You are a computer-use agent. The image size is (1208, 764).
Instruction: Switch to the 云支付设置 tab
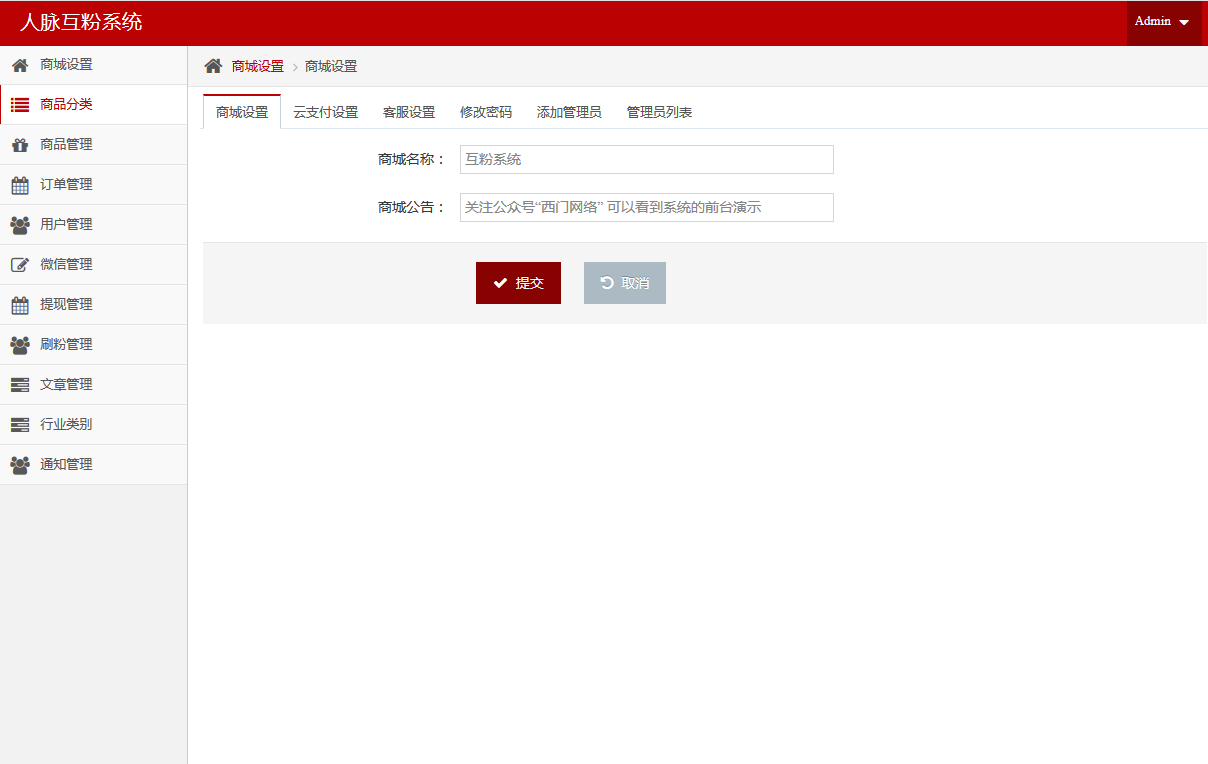click(325, 112)
